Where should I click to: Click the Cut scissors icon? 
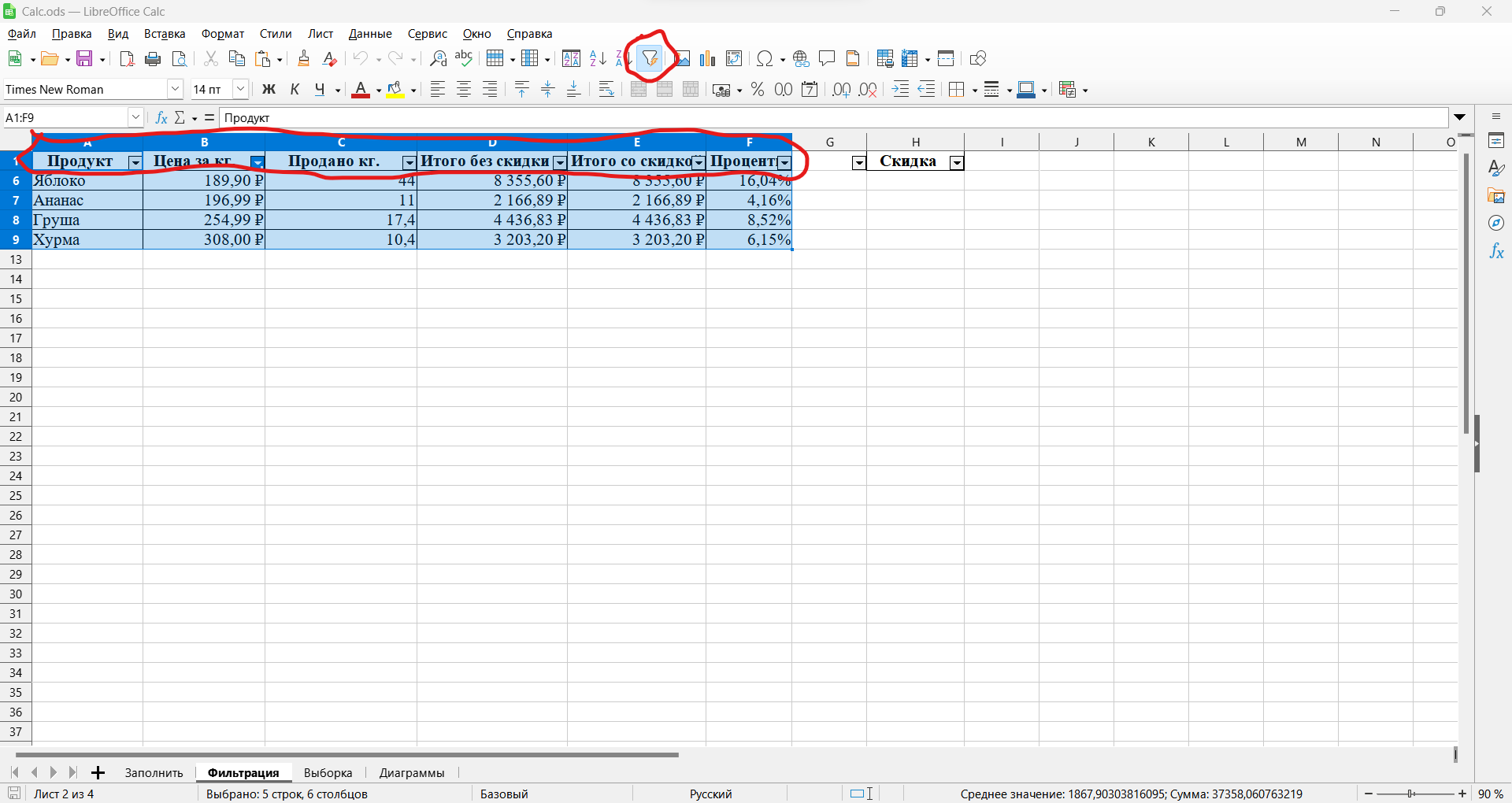coord(210,58)
